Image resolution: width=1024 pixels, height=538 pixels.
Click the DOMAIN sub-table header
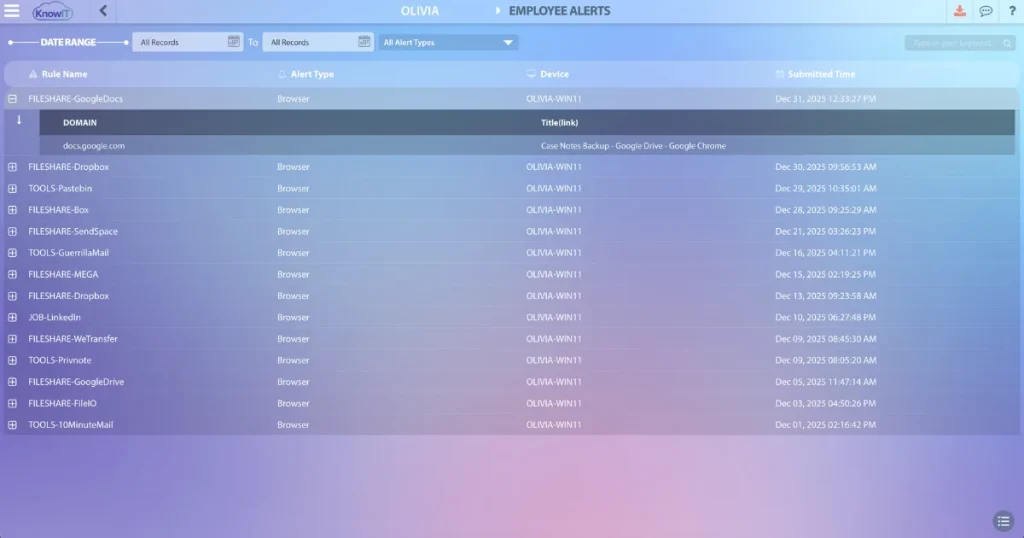pyautogui.click(x=80, y=123)
